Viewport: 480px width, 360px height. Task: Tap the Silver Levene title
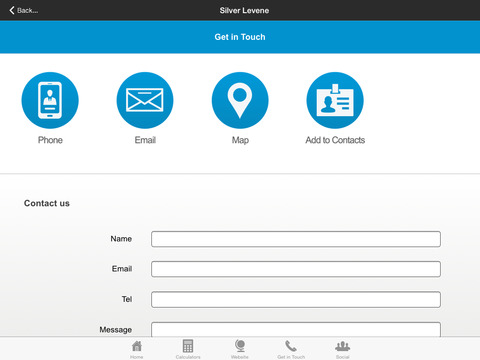(x=244, y=10)
